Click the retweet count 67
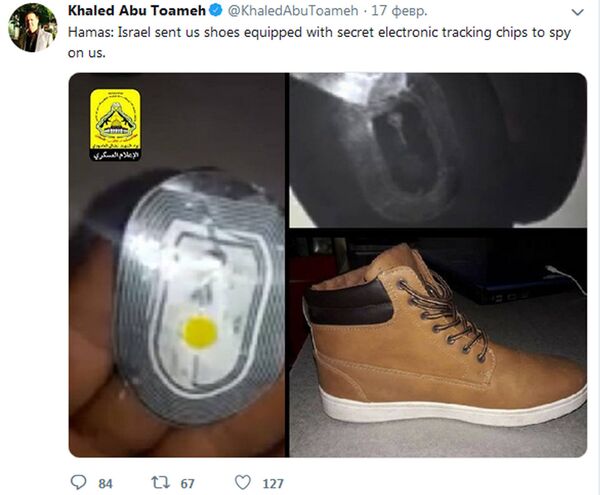 click(187, 484)
